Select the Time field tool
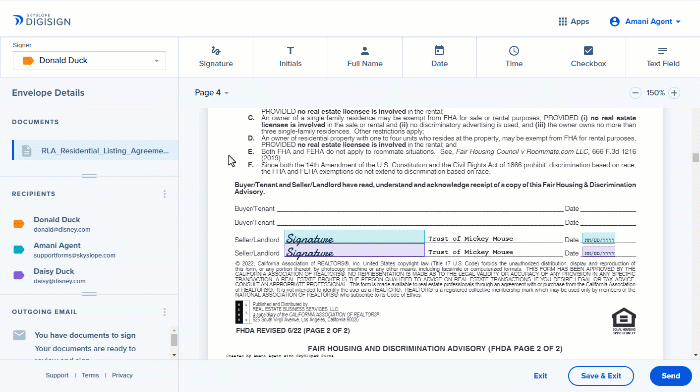The image size is (700, 392). 514,57
